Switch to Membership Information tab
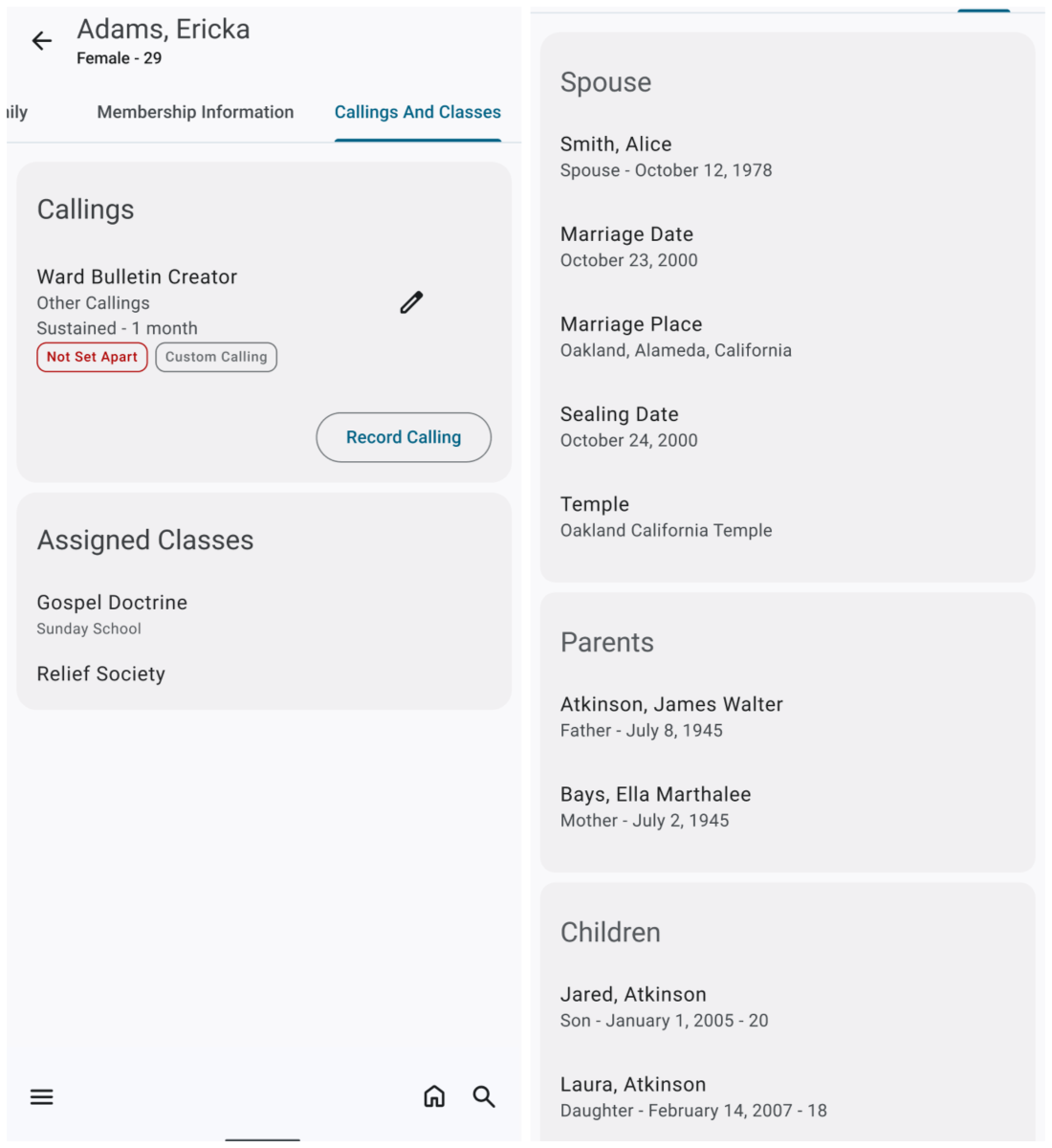1052x1148 pixels. (195, 112)
